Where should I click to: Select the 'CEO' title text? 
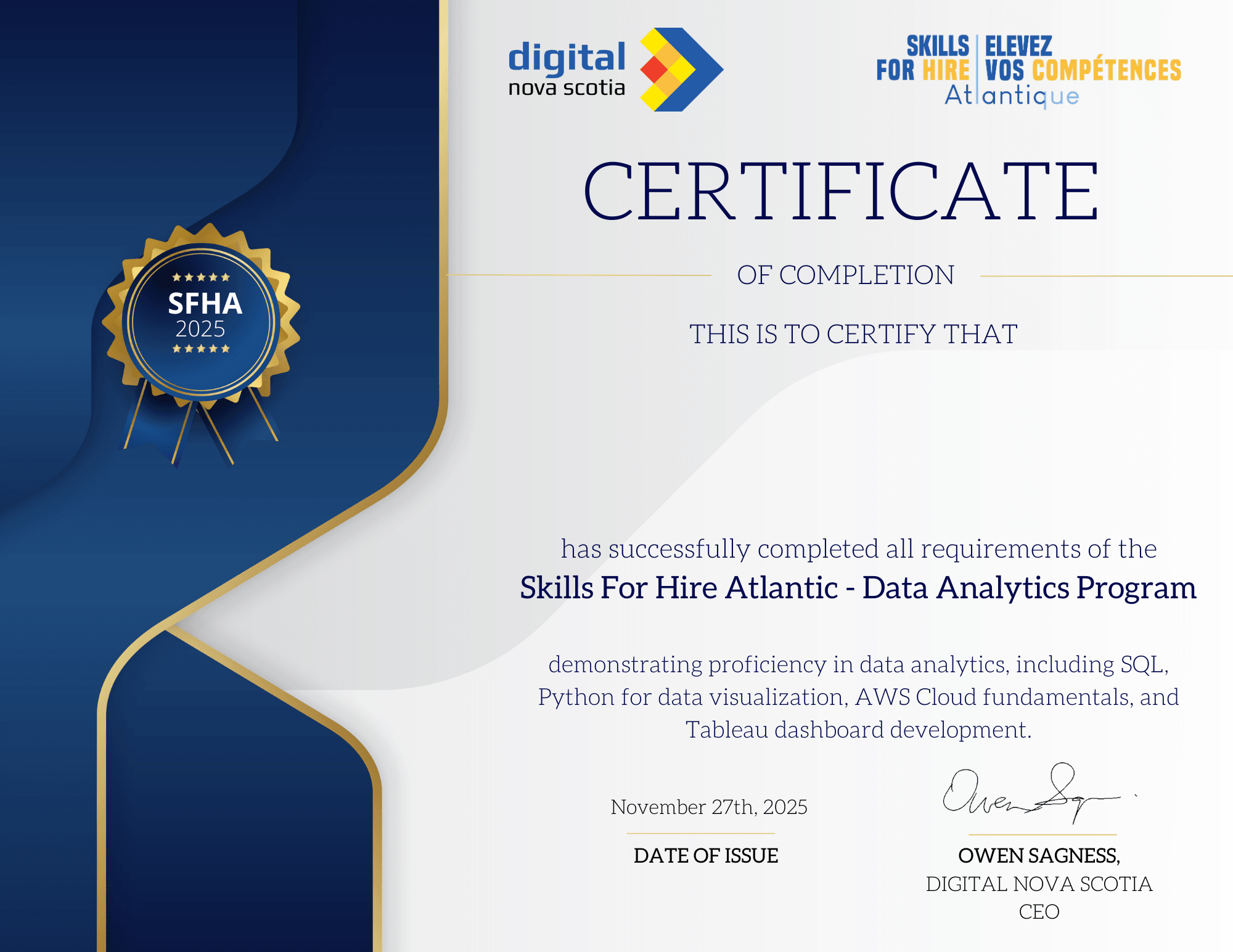(x=1039, y=911)
